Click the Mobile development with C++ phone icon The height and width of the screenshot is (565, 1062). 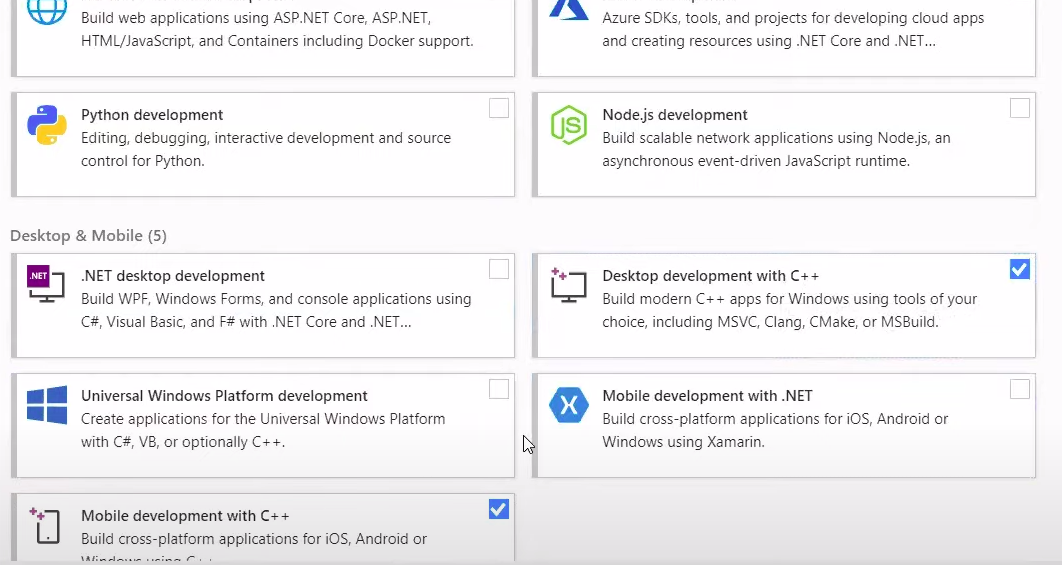(45, 525)
